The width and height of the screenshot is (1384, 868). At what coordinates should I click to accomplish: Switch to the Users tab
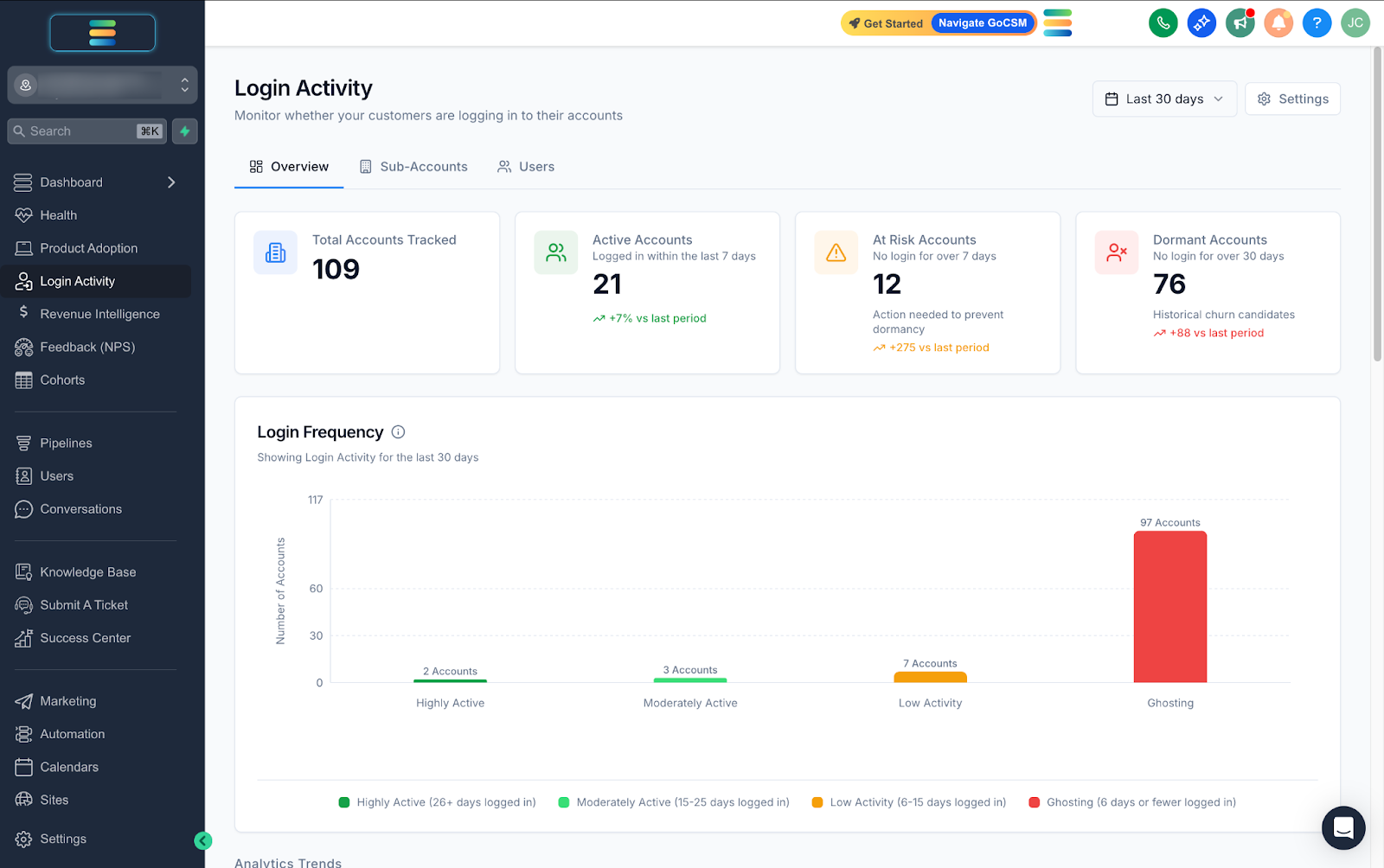pos(526,167)
